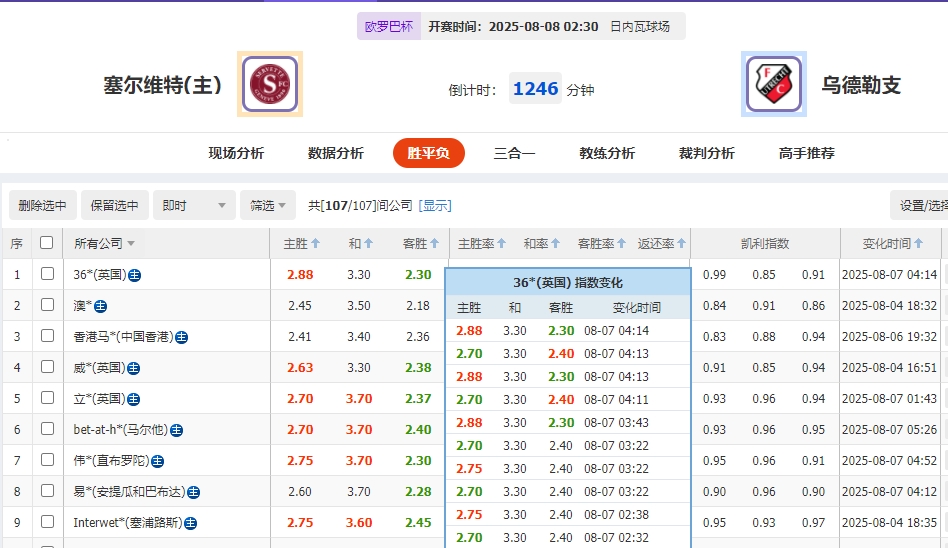Sort by 主胜 column arrow icon

[x=316, y=243]
